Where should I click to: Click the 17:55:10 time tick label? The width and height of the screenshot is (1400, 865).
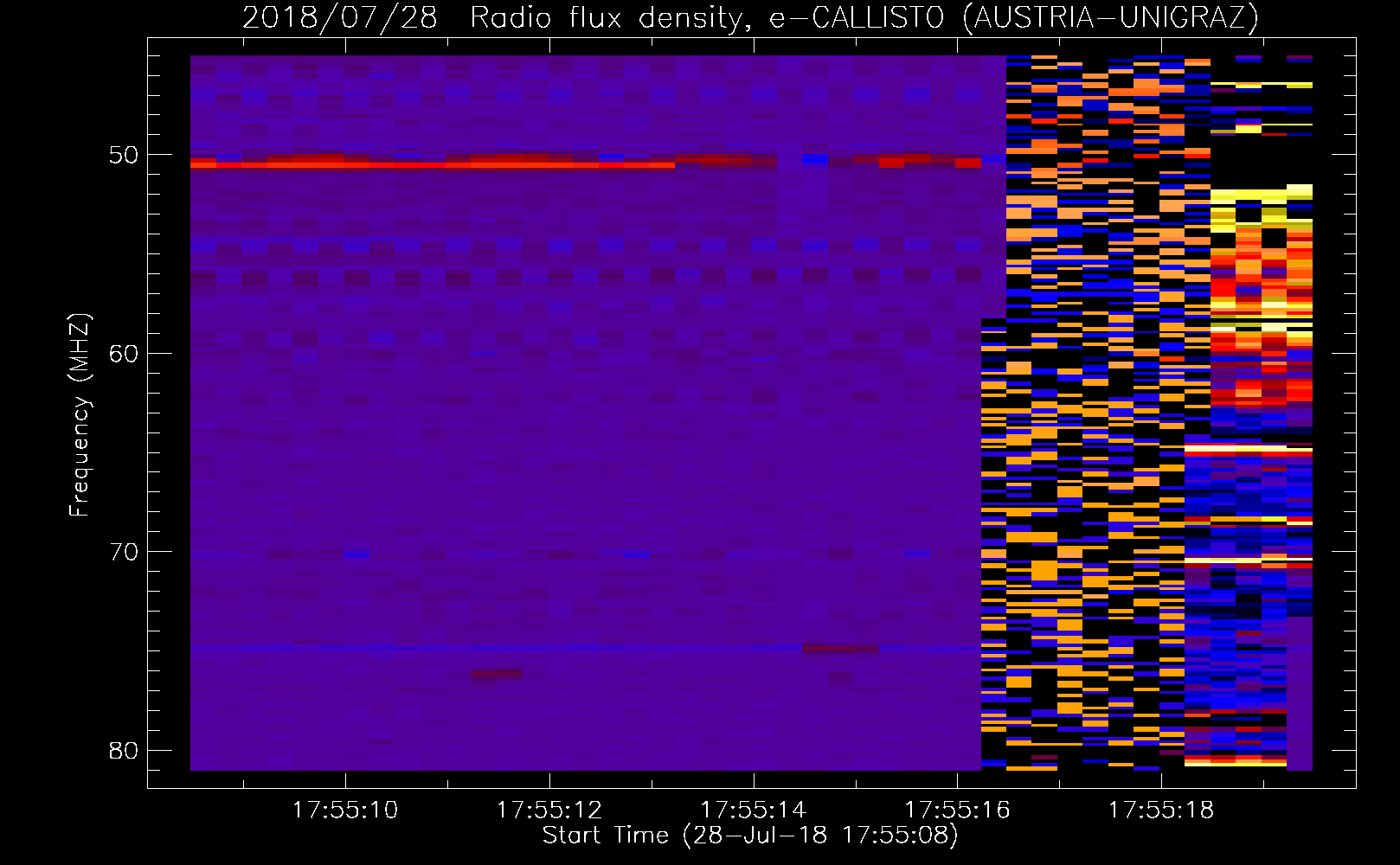coord(345,811)
